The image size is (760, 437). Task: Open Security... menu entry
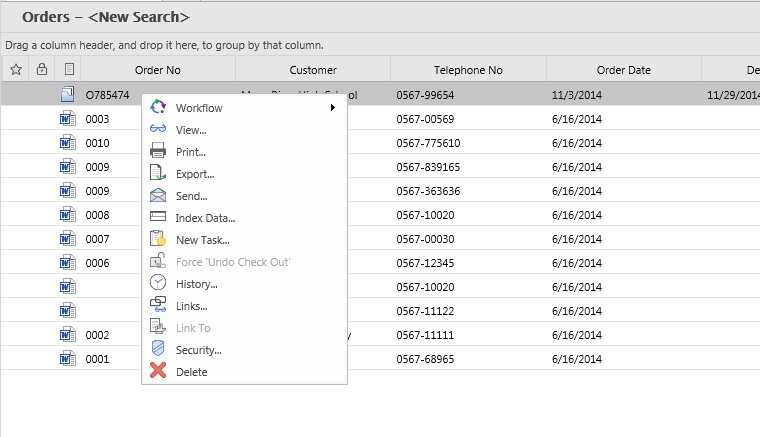click(244, 350)
